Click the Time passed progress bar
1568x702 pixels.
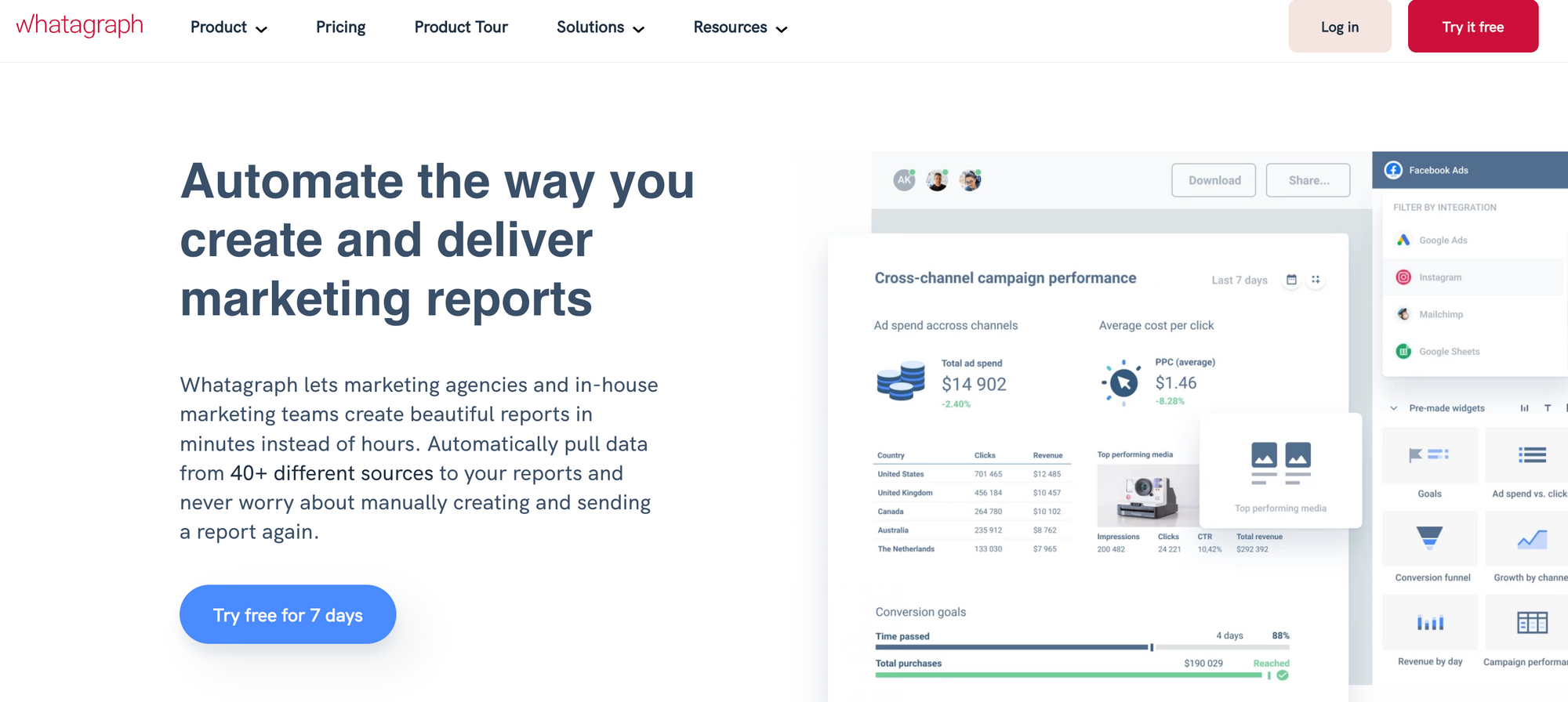click(1082, 647)
